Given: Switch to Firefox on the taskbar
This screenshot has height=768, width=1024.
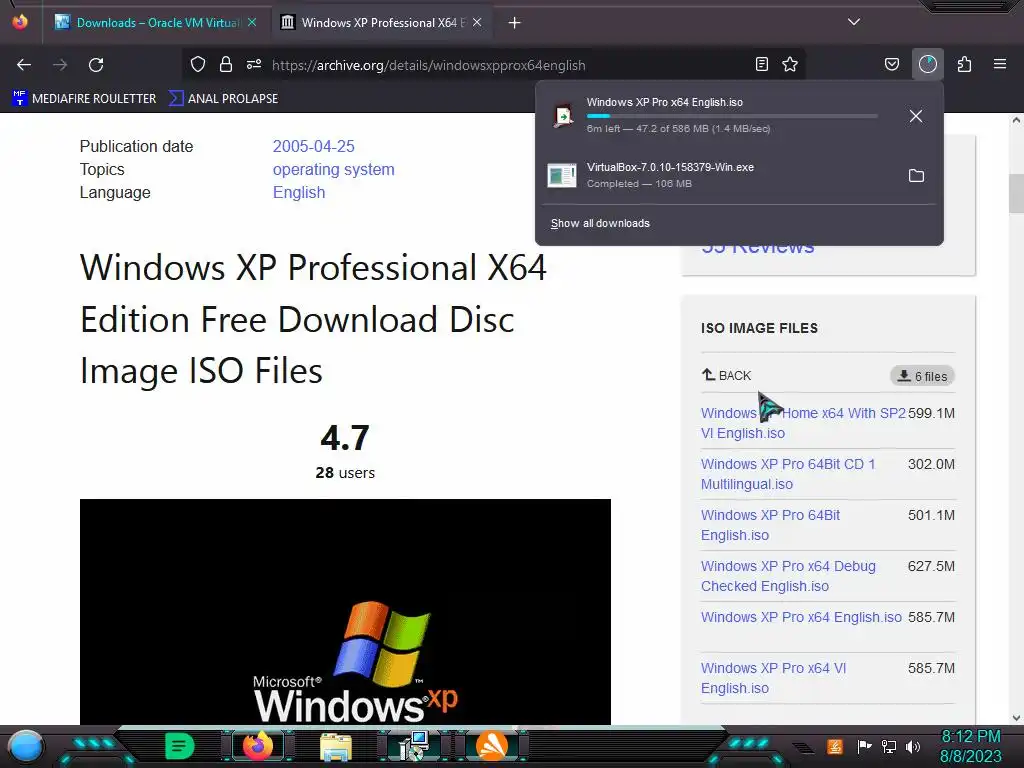Looking at the screenshot, I should pos(258,746).
